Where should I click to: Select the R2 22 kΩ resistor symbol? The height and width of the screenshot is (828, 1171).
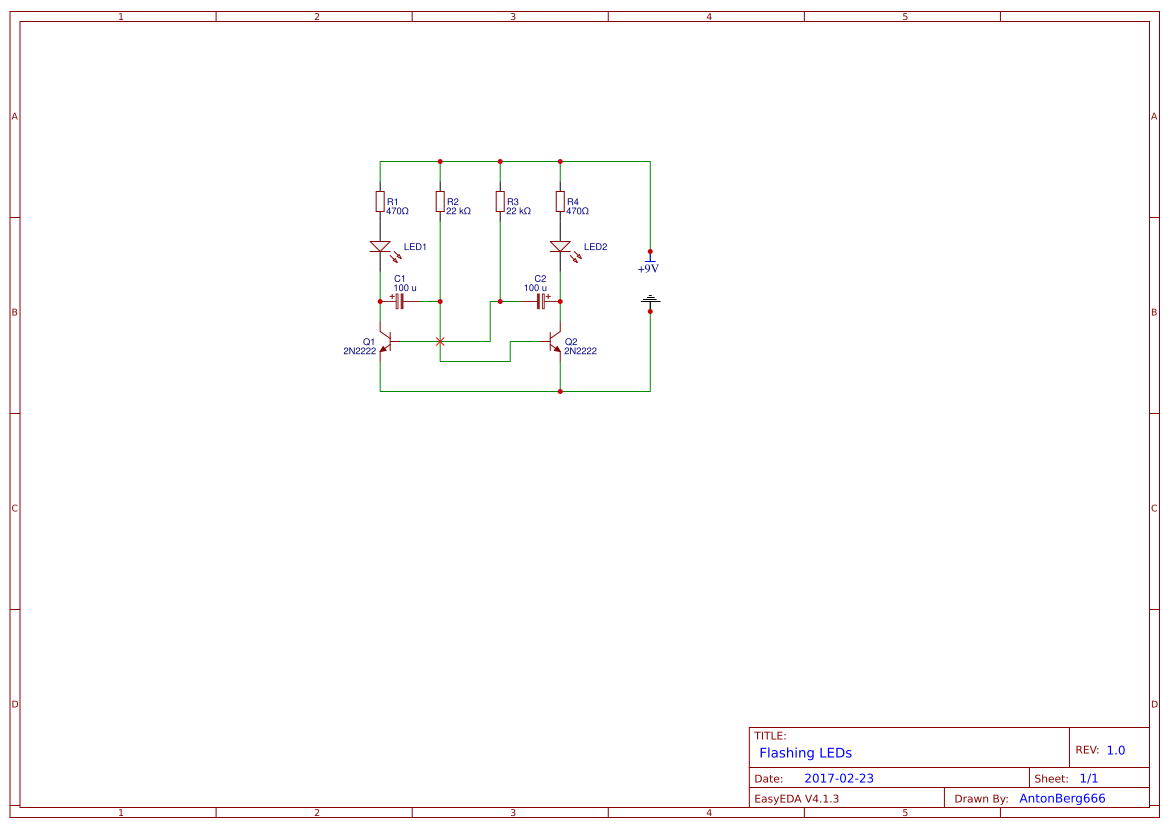440,202
